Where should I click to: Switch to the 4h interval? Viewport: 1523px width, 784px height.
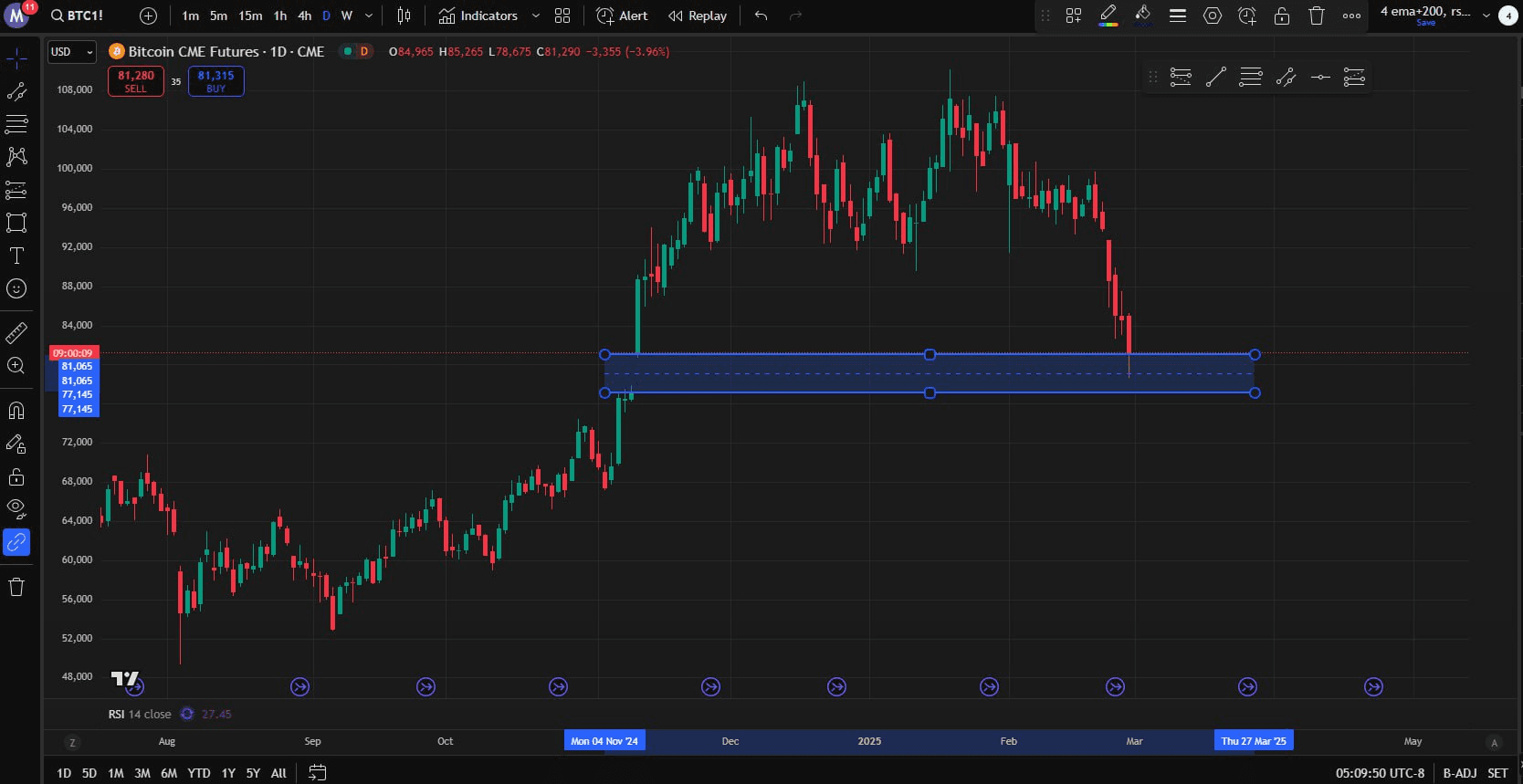tap(304, 16)
